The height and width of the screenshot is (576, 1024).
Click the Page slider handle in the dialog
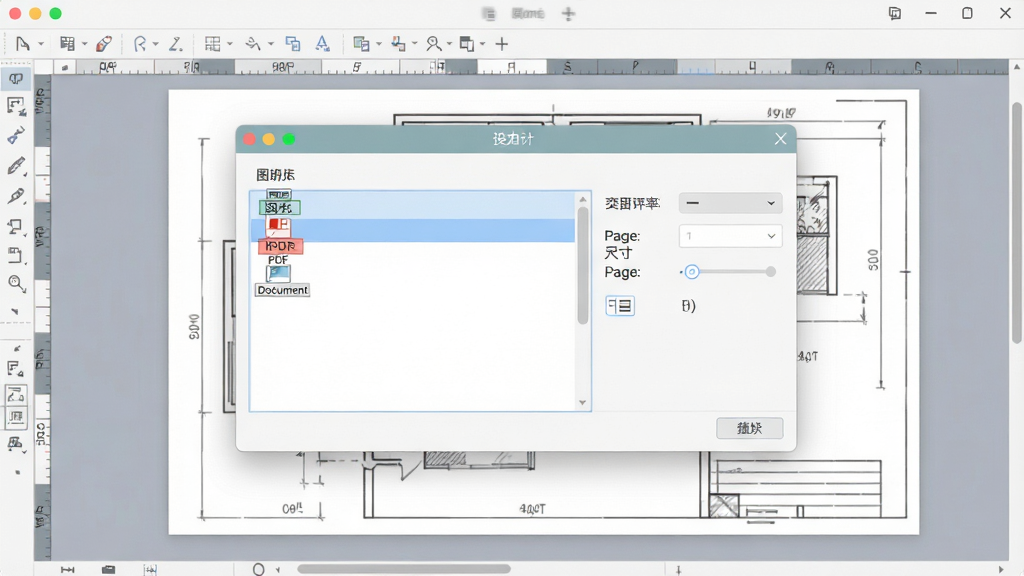pyautogui.click(x=692, y=272)
